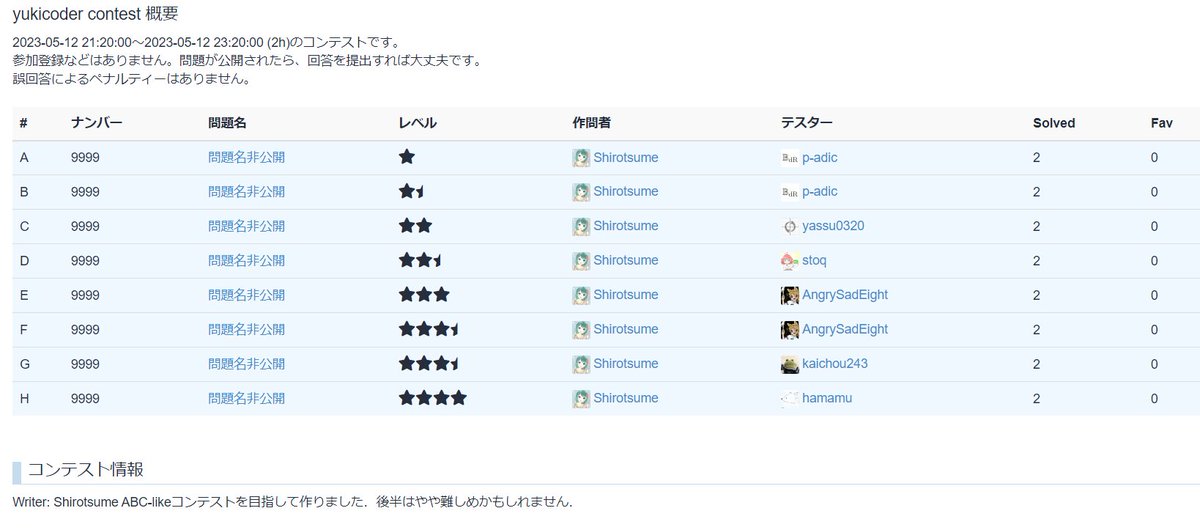This screenshot has width=1200, height=530.
Task: Open tester kaichou243 profile
Action: tap(835, 364)
